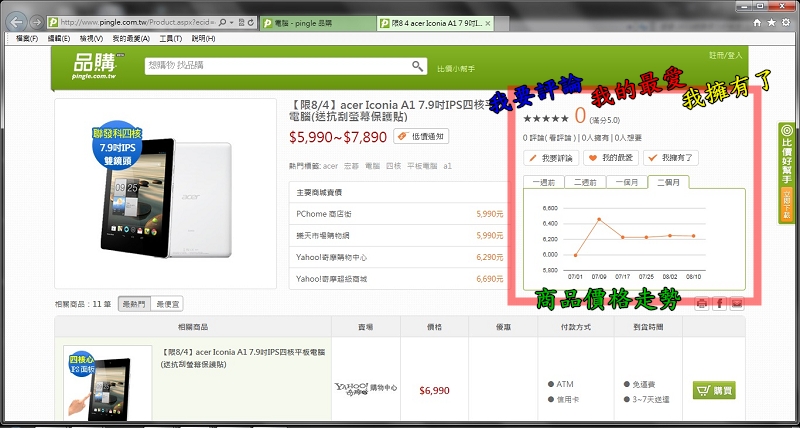
Task: Click the search magnifier in the address bar
Action: [223, 23]
